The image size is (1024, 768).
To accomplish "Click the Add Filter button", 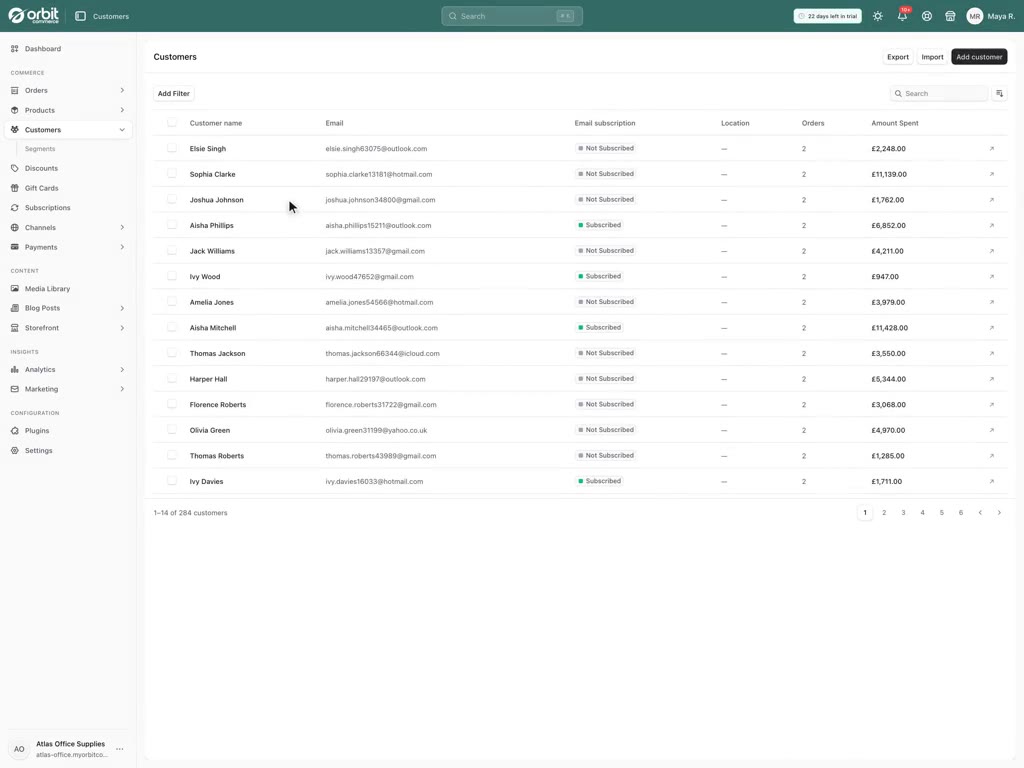I will click(174, 93).
